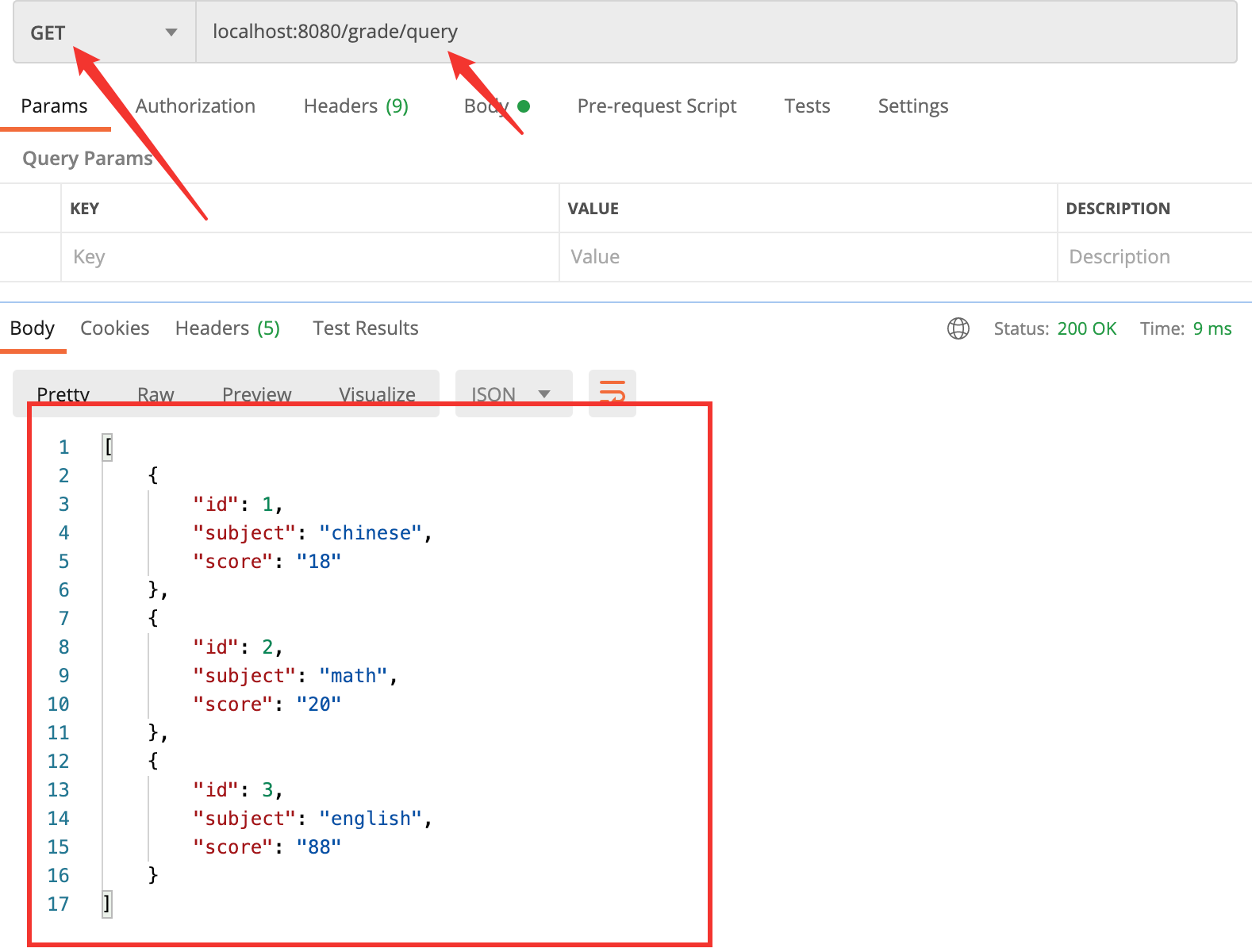Show response Cookies tab
The height and width of the screenshot is (952, 1252).
115,328
